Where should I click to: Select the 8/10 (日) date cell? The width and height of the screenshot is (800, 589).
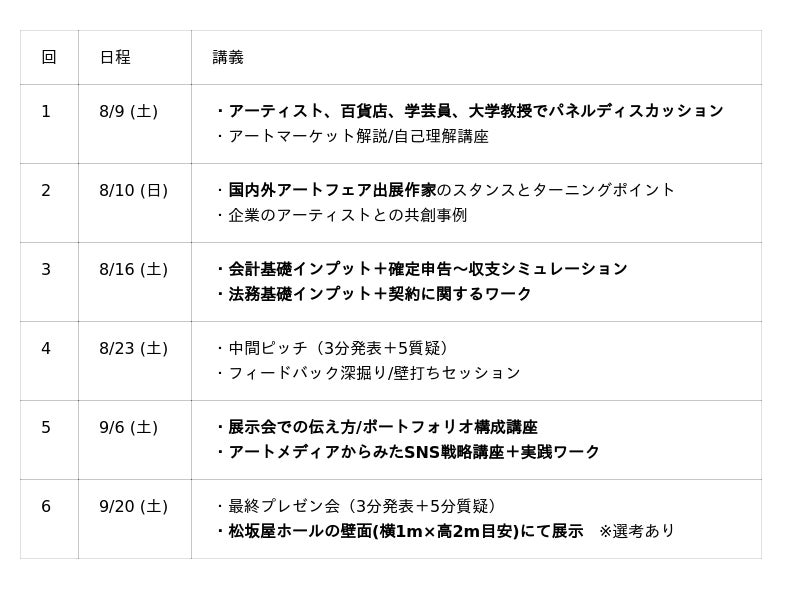tap(133, 190)
